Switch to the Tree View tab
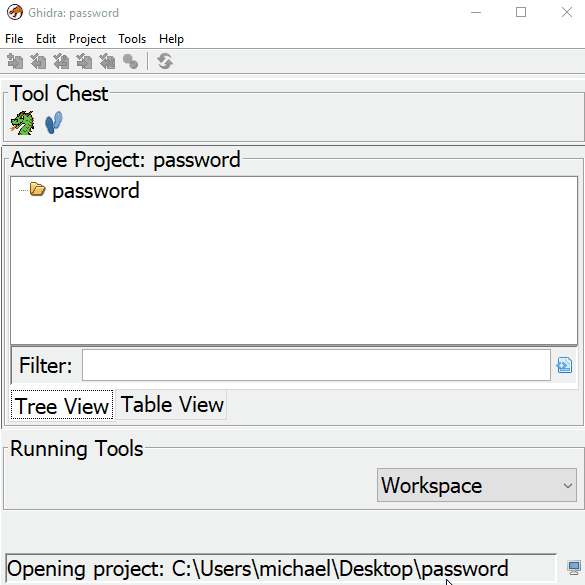 62,406
